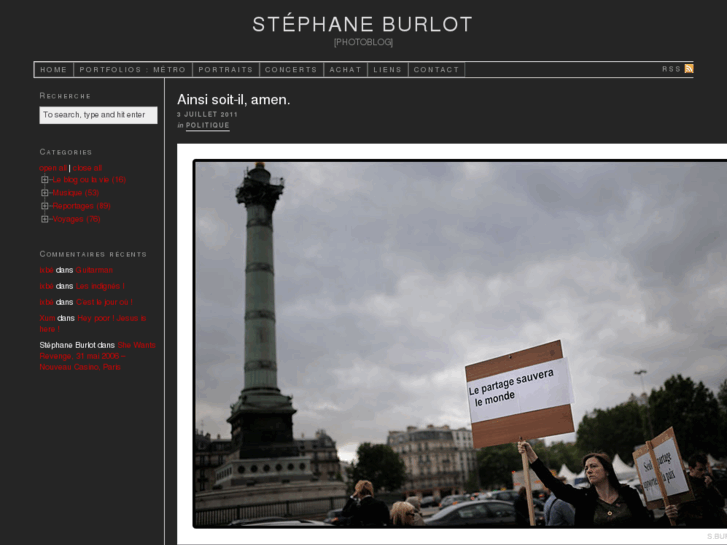
Task: Open the Musique (53) category
Action: 76,192
